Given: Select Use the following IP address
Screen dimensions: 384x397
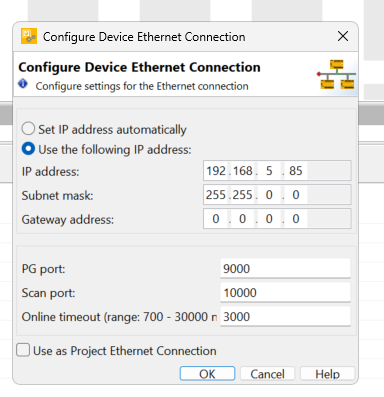Looking at the screenshot, I should click(x=28, y=149).
